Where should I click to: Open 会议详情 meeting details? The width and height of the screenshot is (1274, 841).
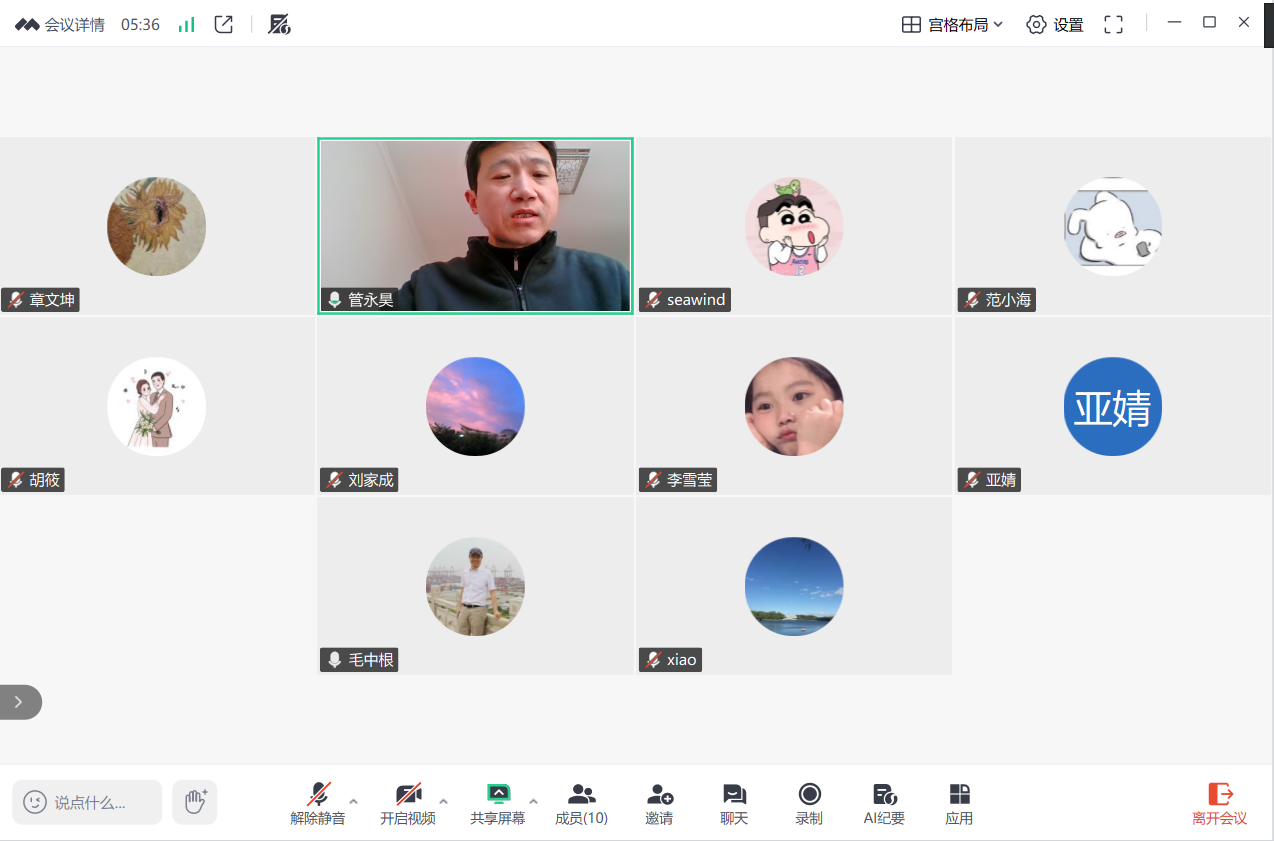[x=61, y=25]
